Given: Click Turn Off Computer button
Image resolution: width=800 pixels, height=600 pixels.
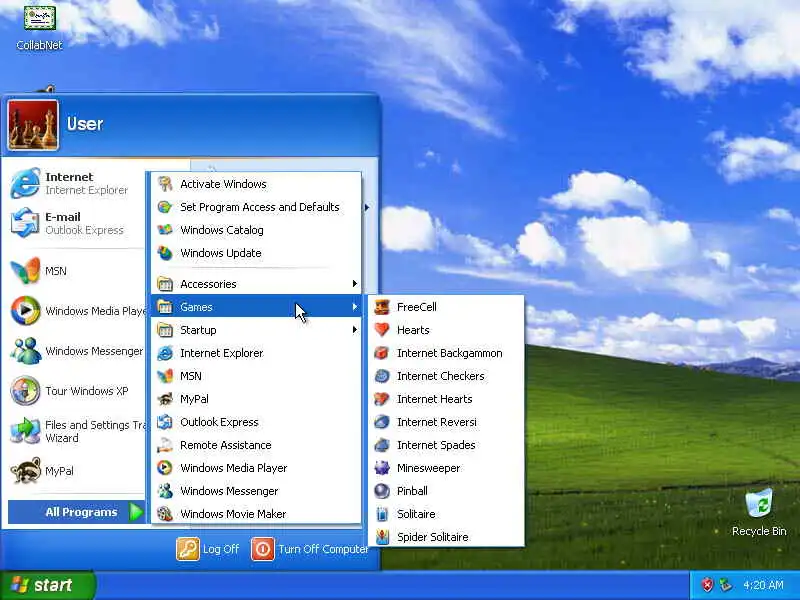Looking at the screenshot, I should (310, 549).
